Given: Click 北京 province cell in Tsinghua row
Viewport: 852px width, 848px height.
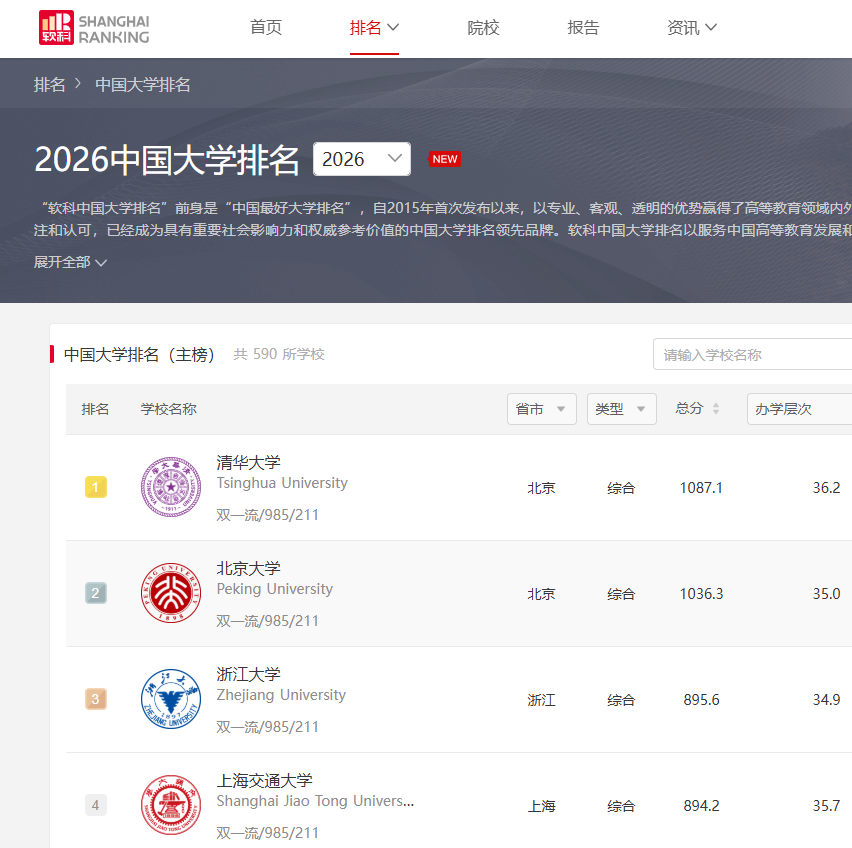Looking at the screenshot, I should [541, 488].
